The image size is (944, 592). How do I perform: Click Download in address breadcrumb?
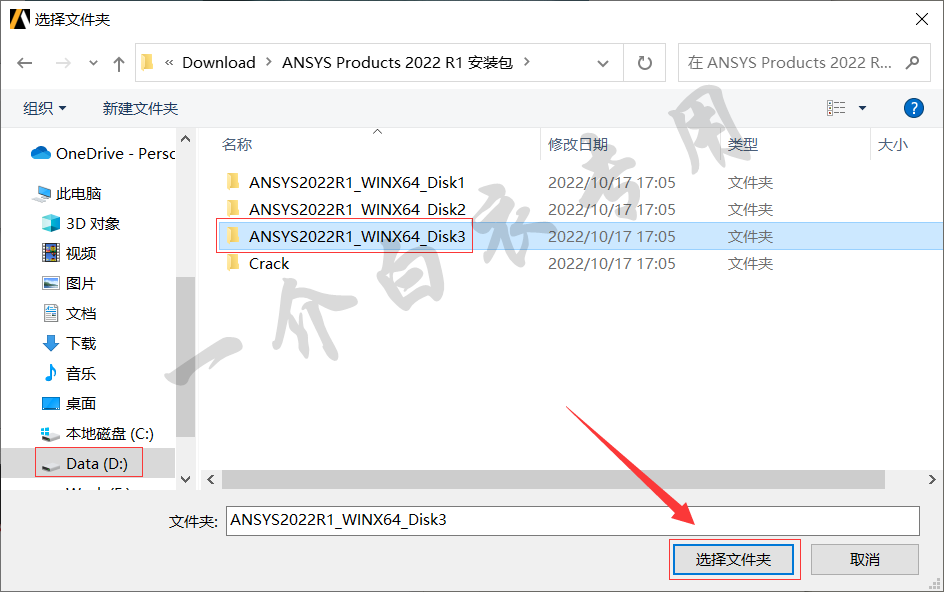click(x=219, y=63)
